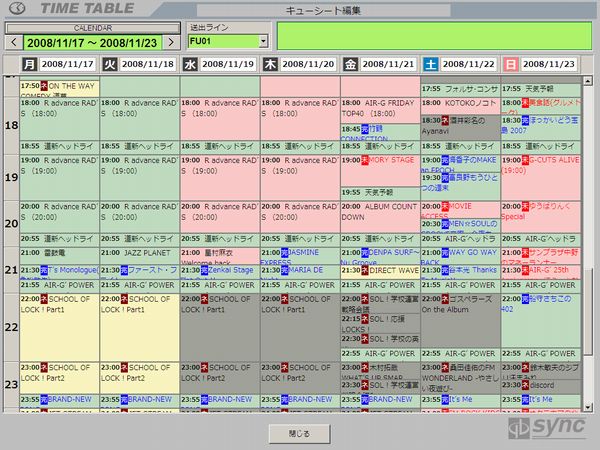Select Friday 20:00 ALBUM COUNT DOWN block

click(379, 212)
